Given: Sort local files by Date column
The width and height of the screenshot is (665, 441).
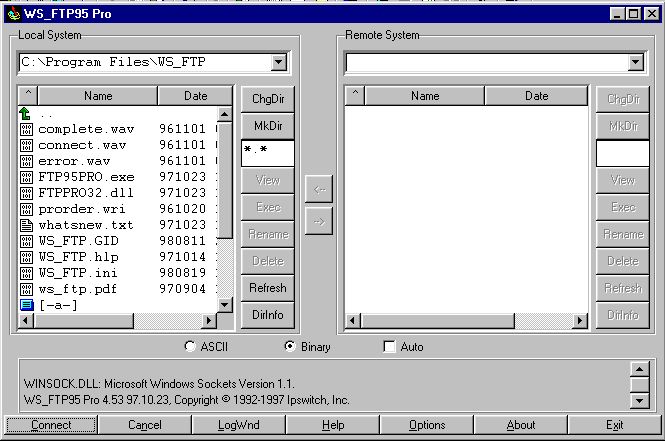Looking at the screenshot, I should tap(196, 95).
